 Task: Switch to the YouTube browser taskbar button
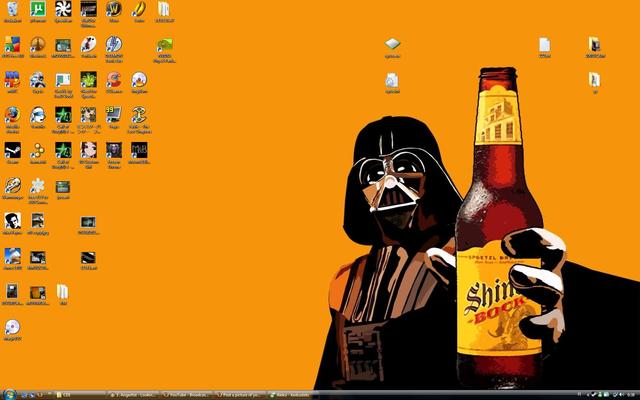[x=186, y=395]
